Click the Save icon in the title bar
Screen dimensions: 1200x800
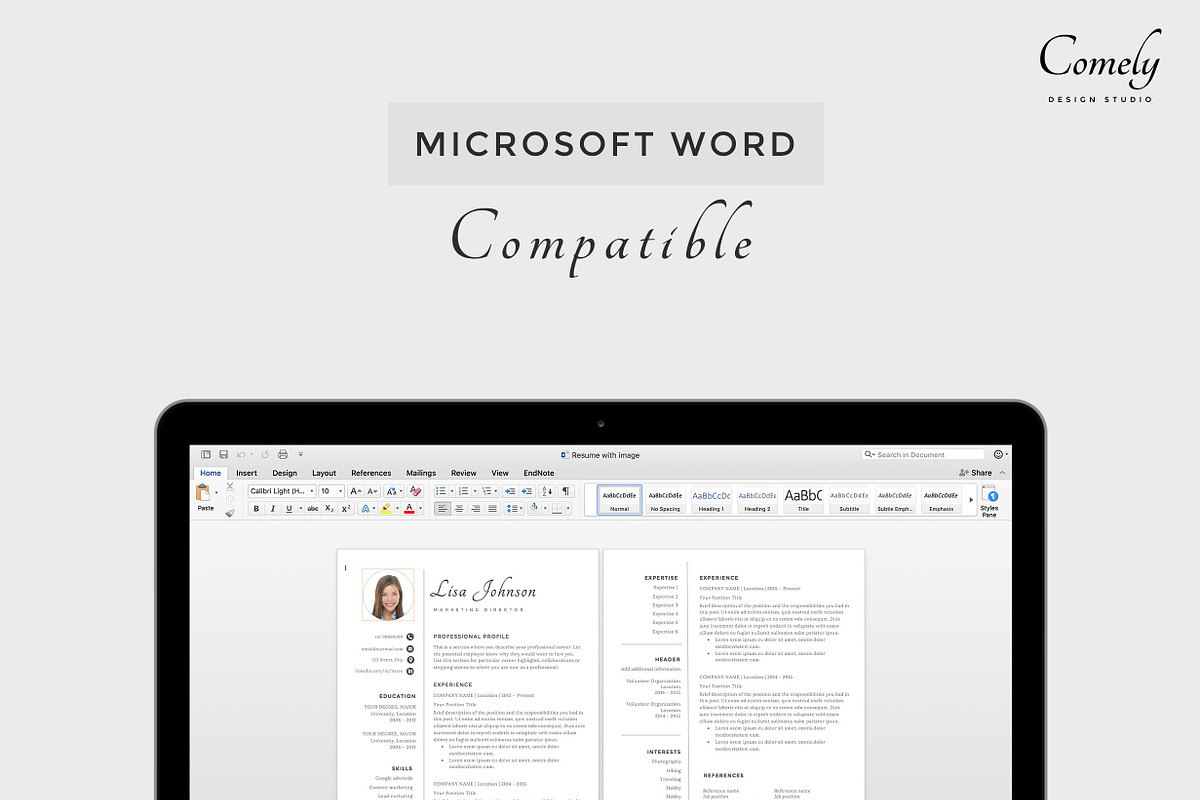point(223,454)
